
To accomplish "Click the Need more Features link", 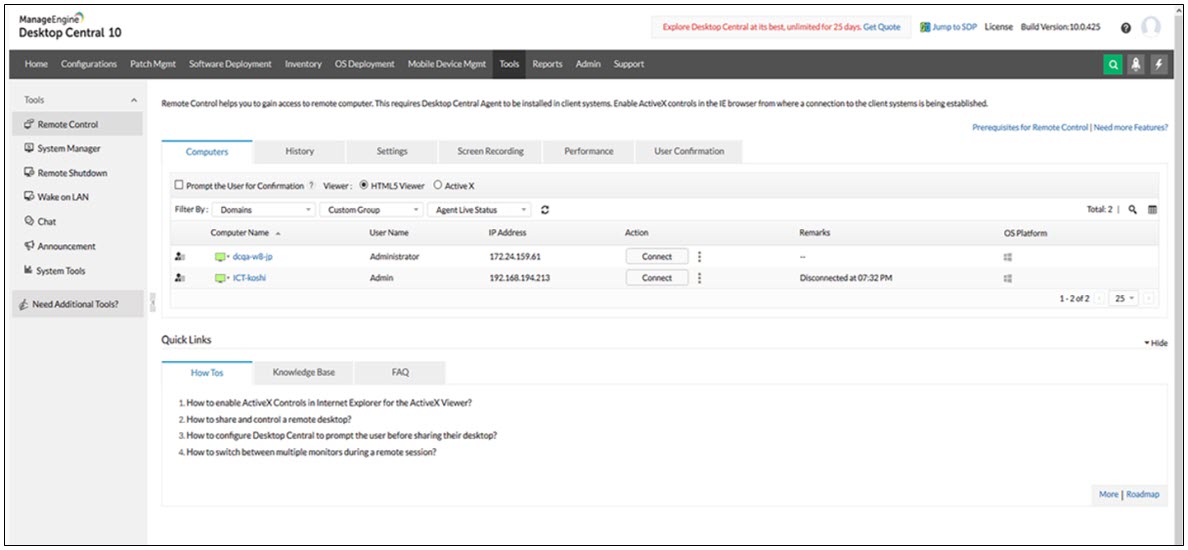I will [x=1130, y=128].
